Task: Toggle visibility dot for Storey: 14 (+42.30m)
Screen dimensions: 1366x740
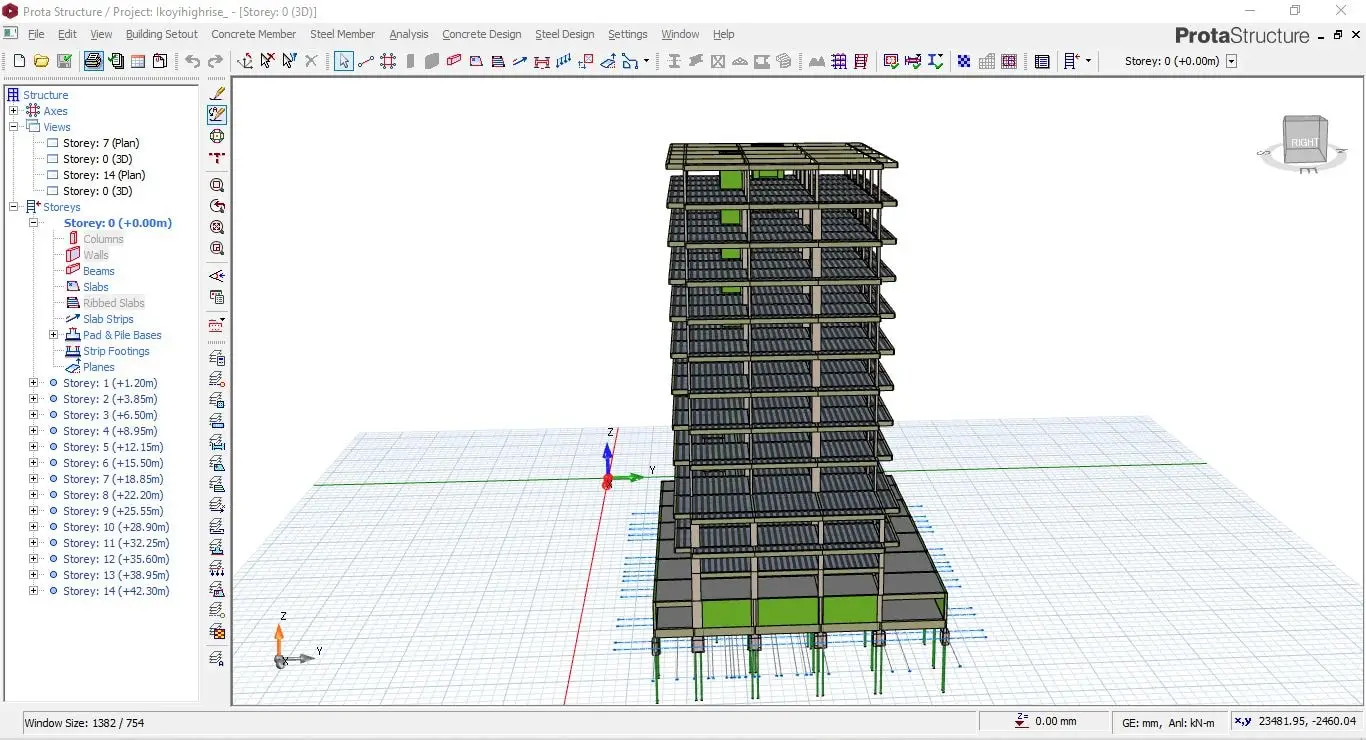Action: pyautogui.click(x=53, y=591)
